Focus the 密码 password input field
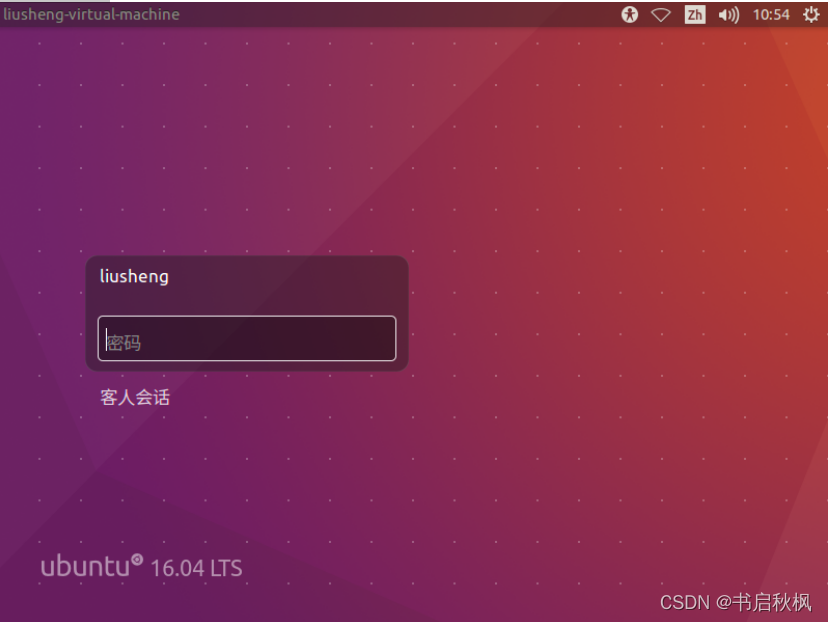The height and width of the screenshot is (622, 828). point(247,338)
